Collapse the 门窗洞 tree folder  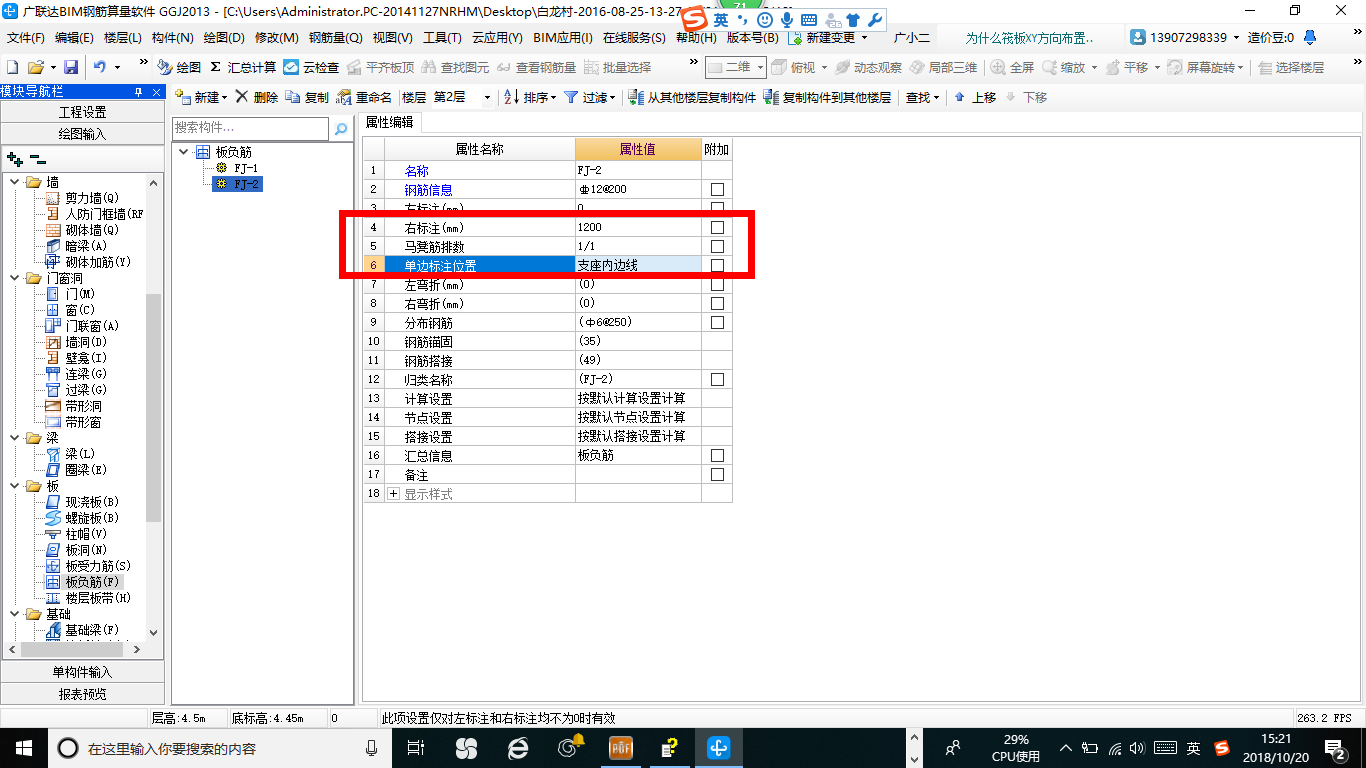pyautogui.click(x=15, y=278)
